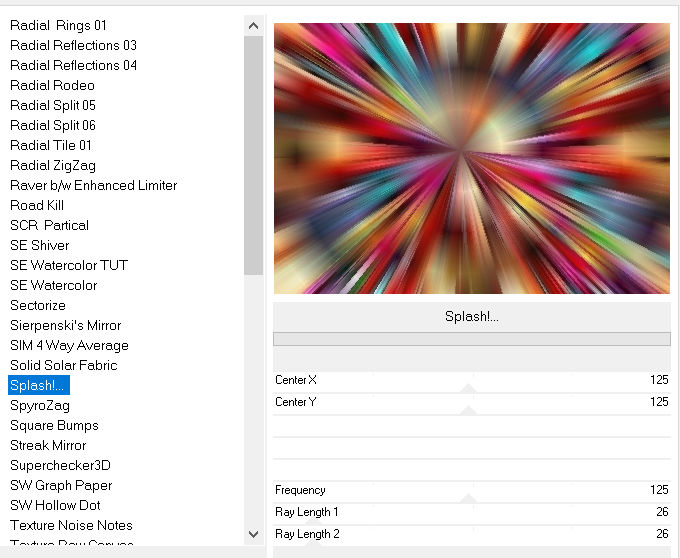Click the Center Y slider
This screenshot has height=558, width=680.
468,403
